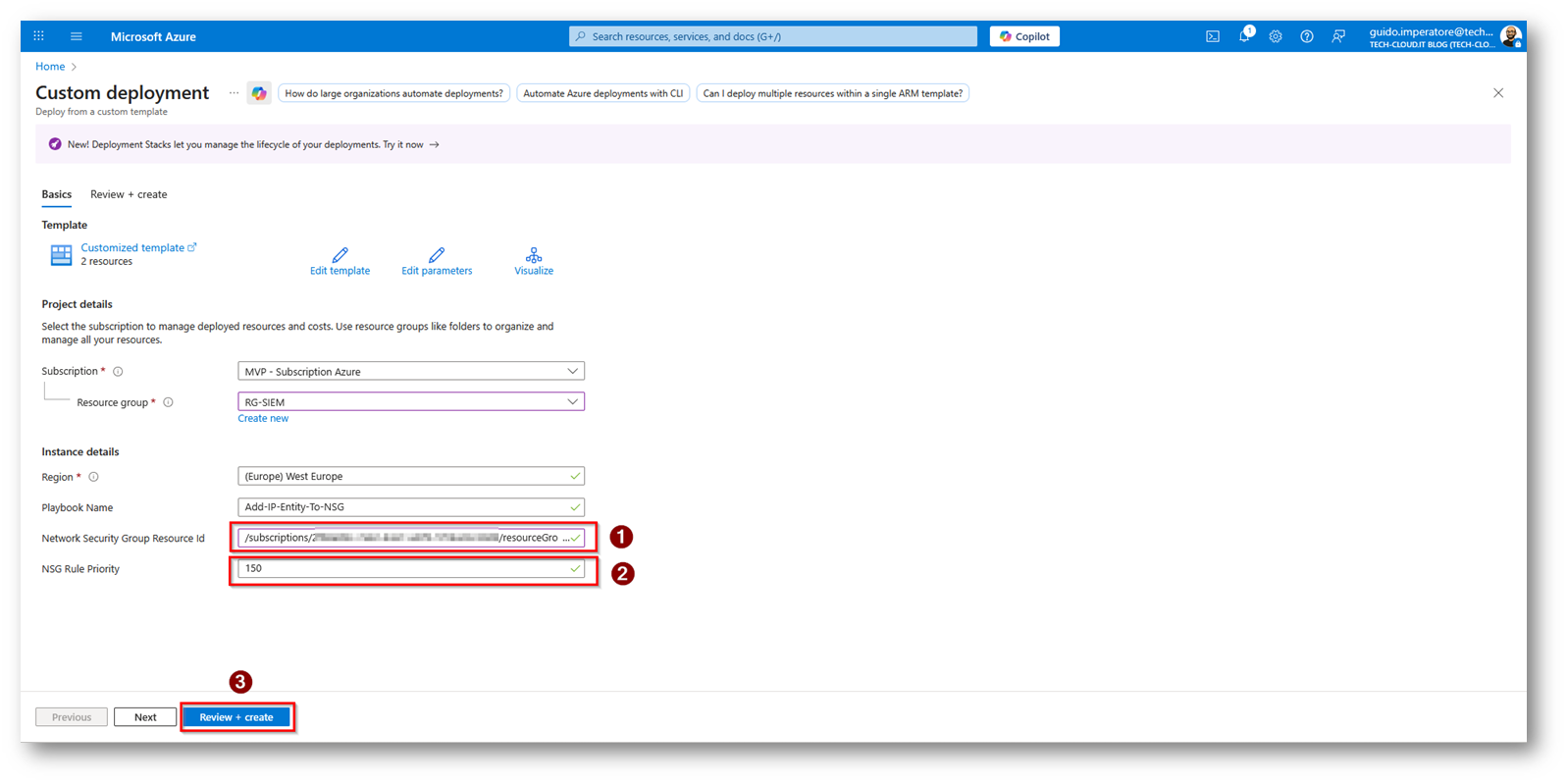Expand the Resource group dropdown
The height and width of the screenshot is (784, 1568).
[x=410, y=402]
